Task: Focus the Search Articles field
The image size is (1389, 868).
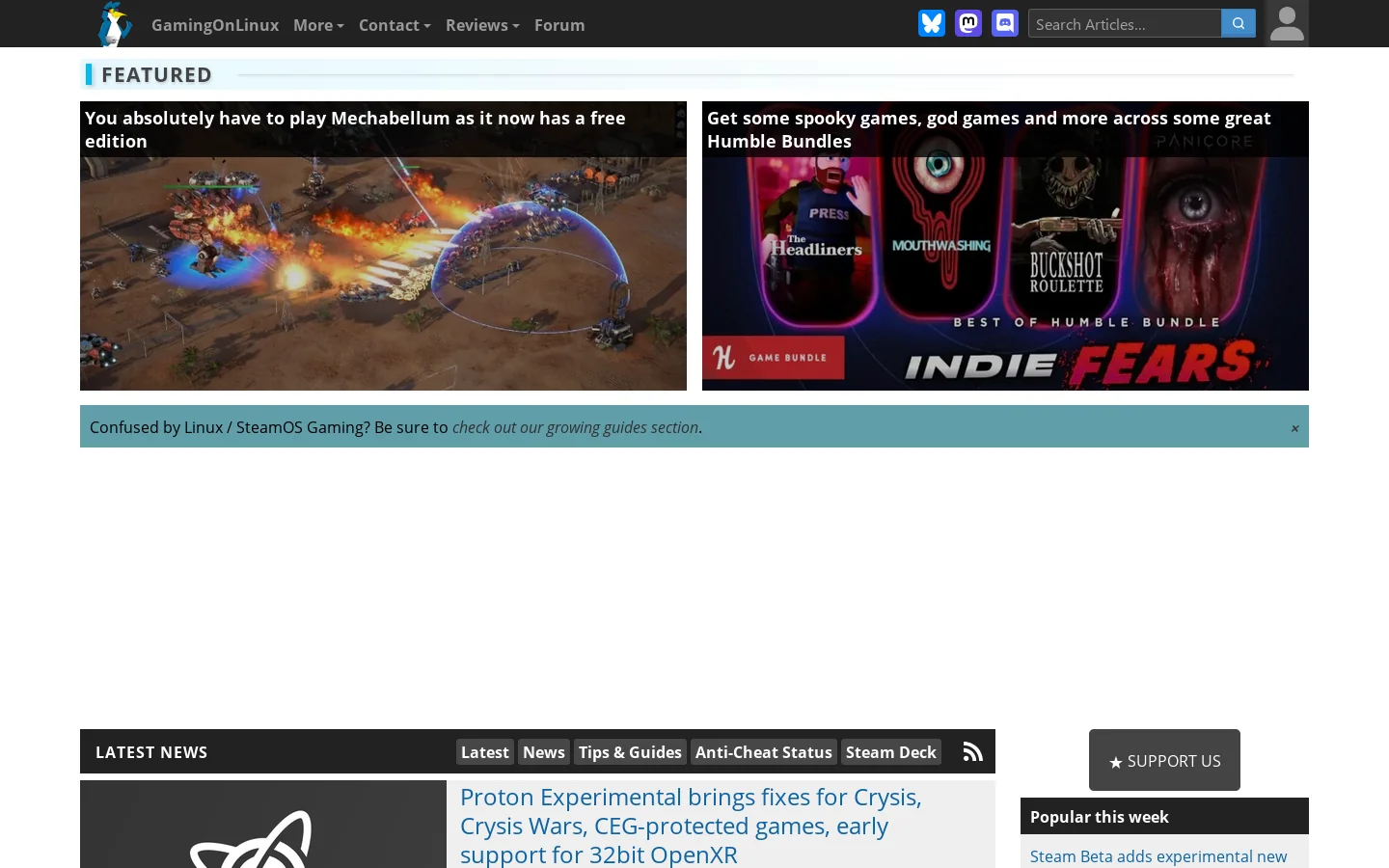Action: (1125, 23)
